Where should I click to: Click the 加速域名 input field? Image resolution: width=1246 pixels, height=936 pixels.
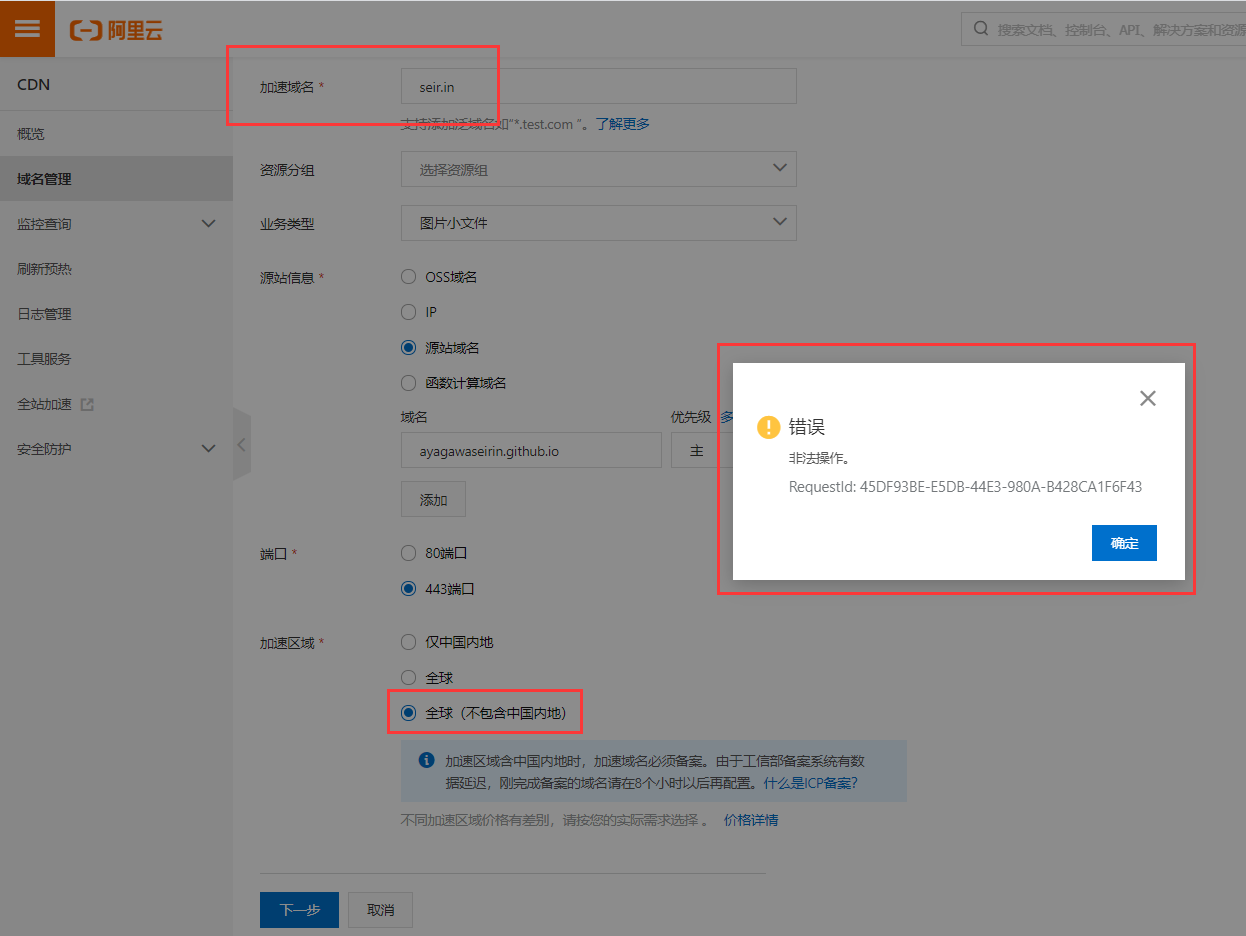[x=598, y=87]
